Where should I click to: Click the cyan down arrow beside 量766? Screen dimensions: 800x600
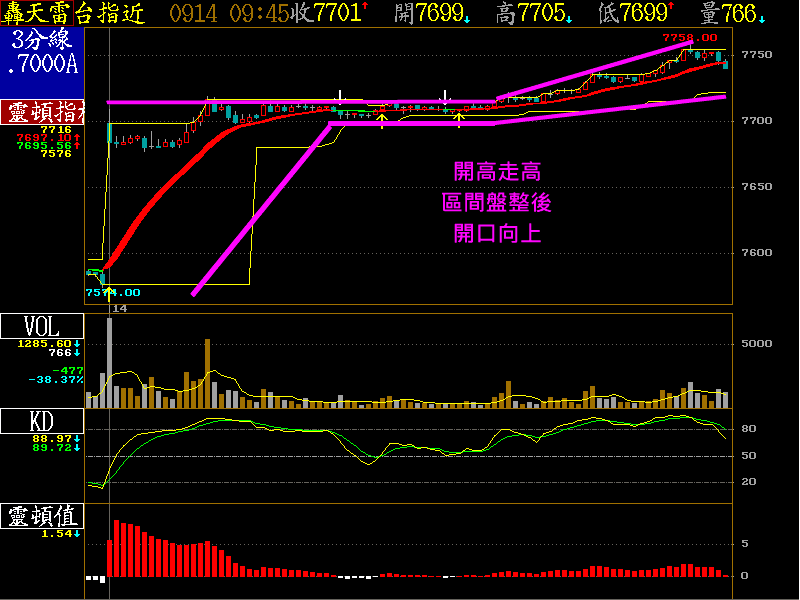click(761, 17)
